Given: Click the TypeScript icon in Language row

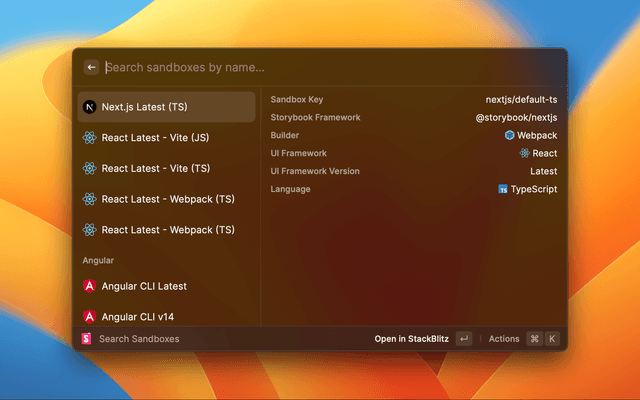Looking at the screenshot, I should pos(503,189).
